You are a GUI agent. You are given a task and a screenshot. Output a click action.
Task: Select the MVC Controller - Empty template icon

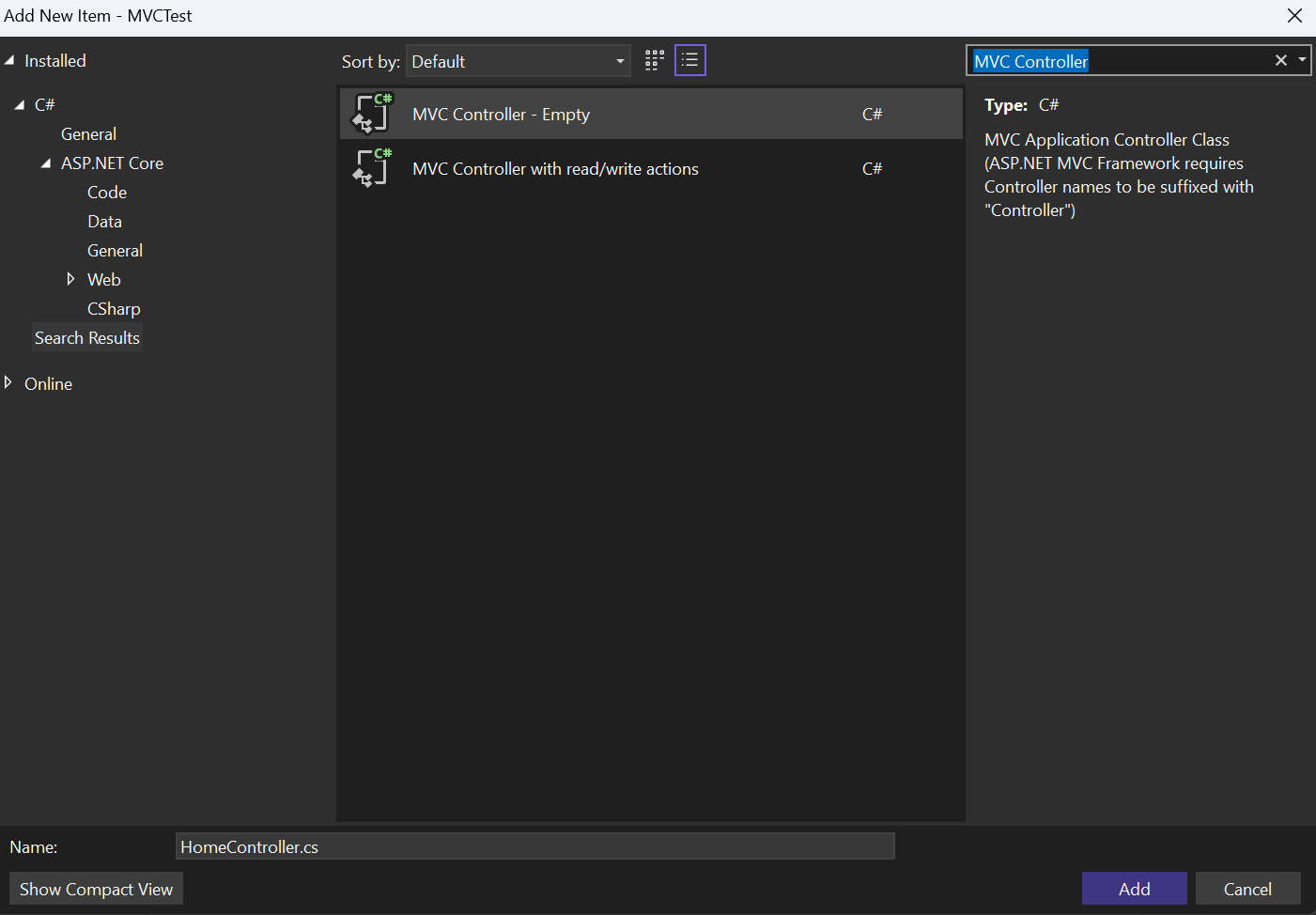pos(372,113)
